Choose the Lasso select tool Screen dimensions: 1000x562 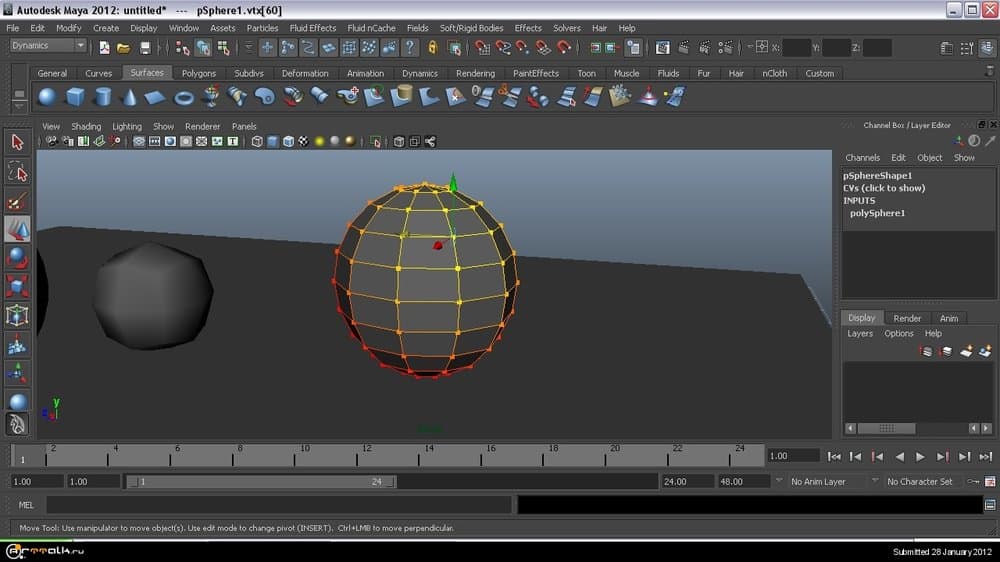[x=17, y=172]
